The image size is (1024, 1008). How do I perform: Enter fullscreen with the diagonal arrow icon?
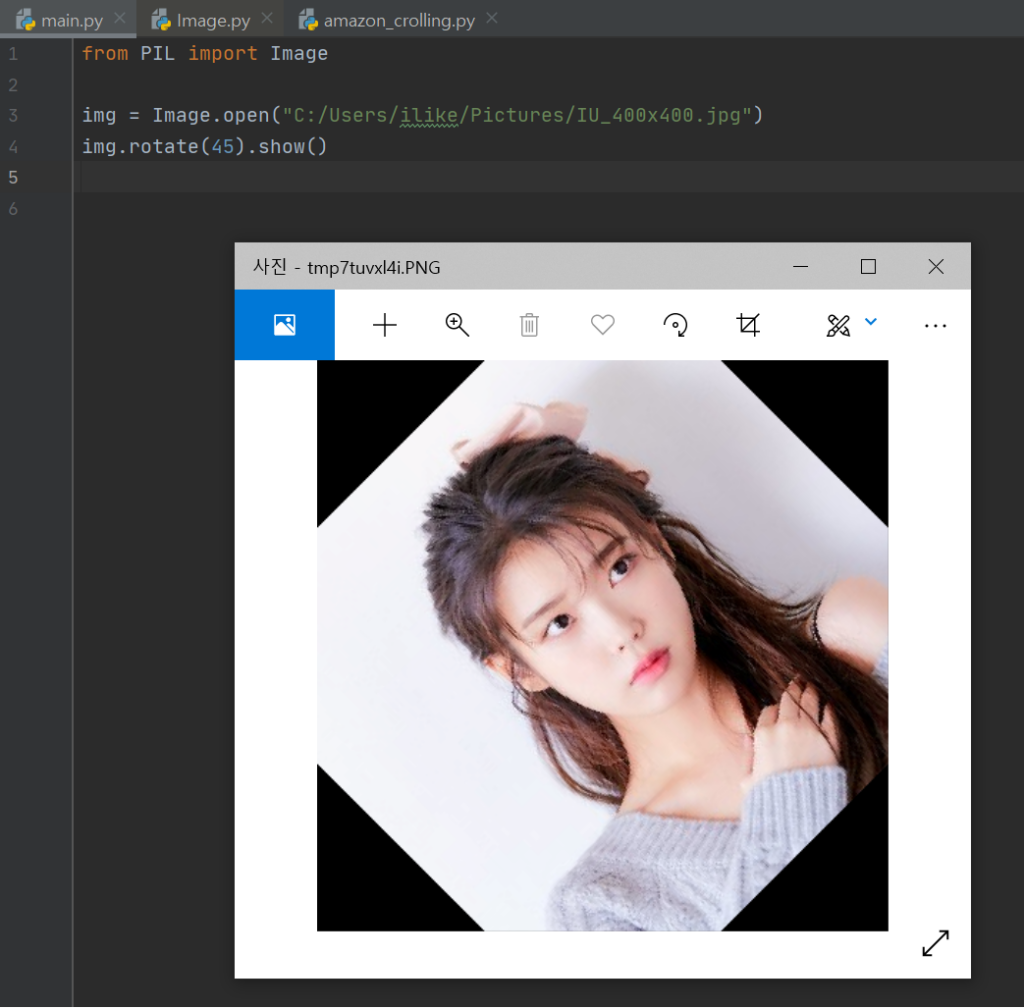tap(935, 943)
